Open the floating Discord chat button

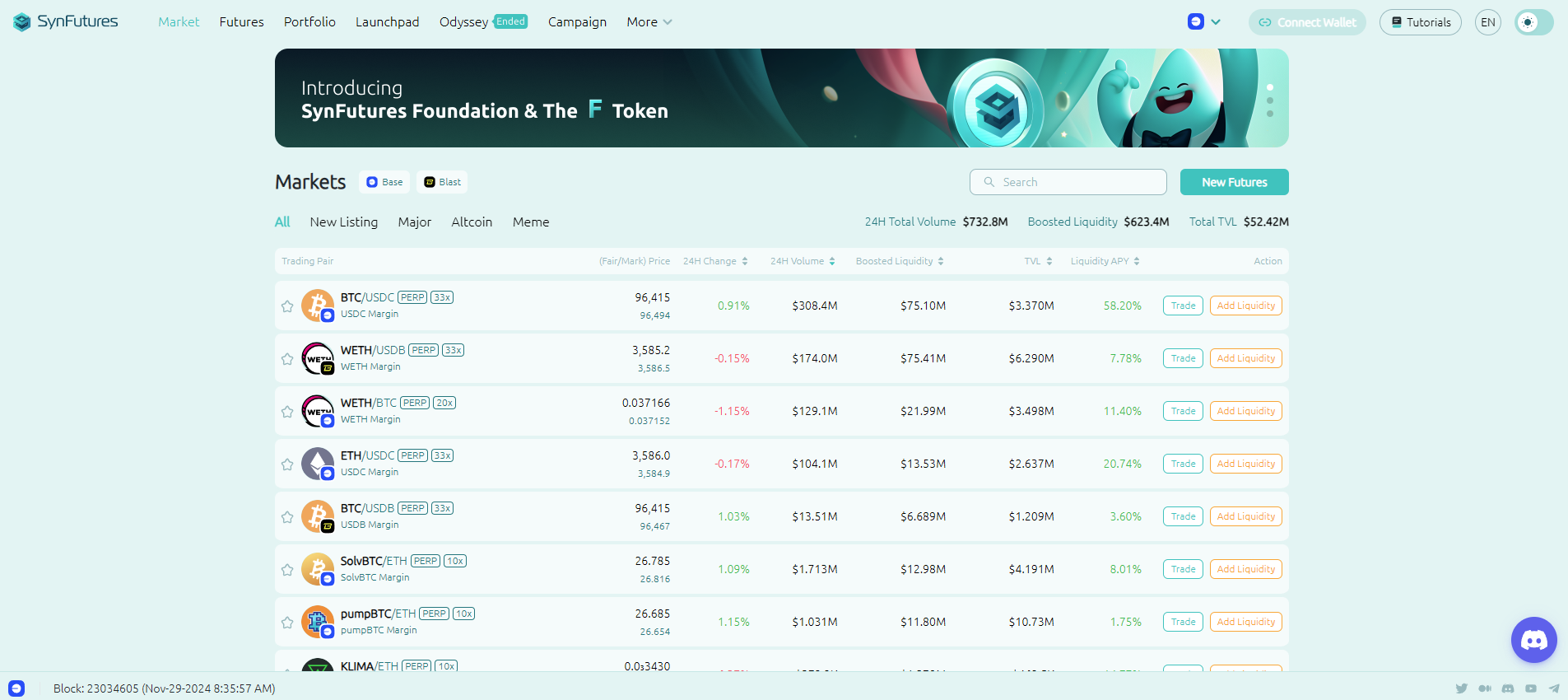(1534, 640)
